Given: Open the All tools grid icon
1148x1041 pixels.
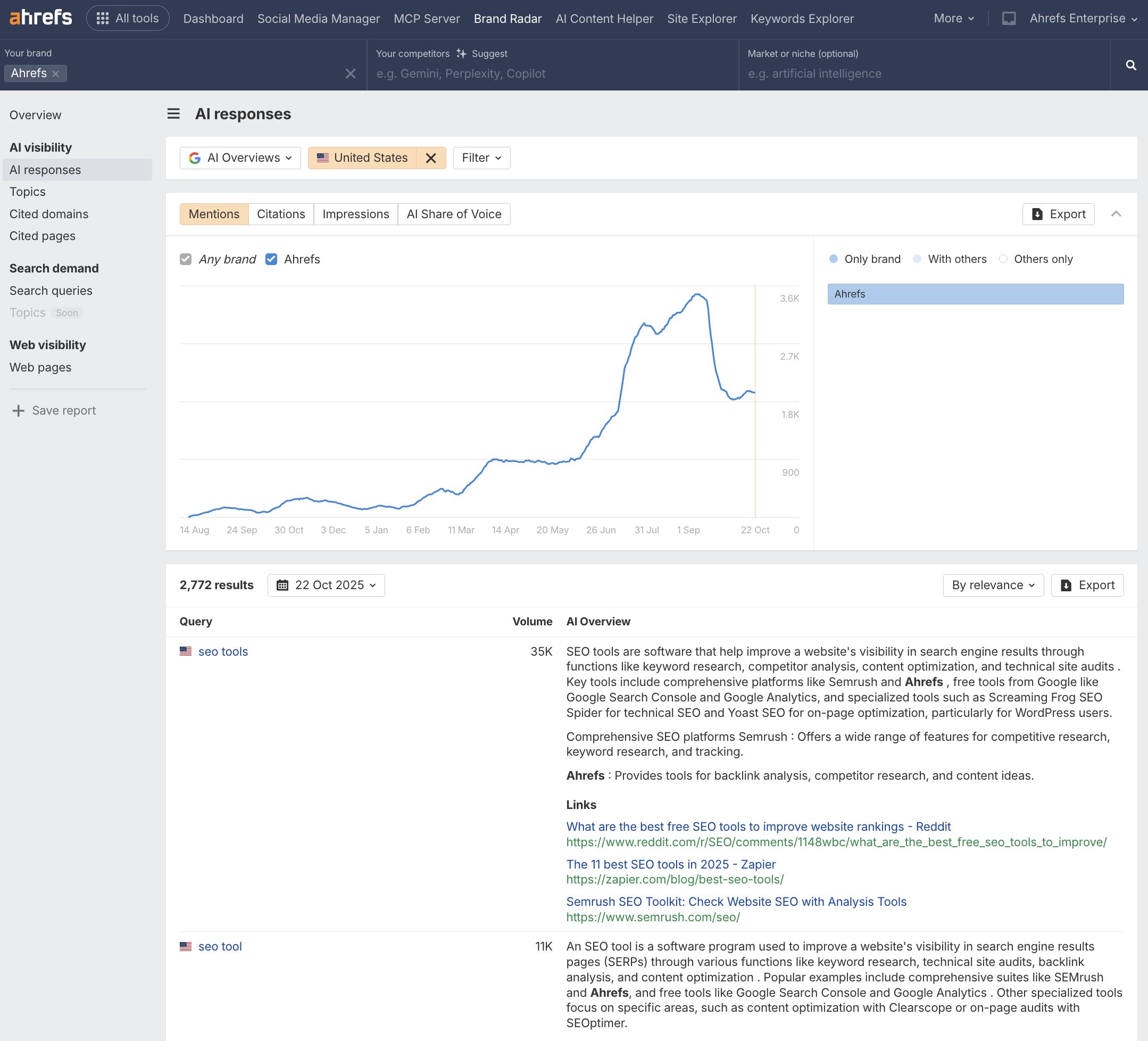Looking at the screenshot, I should pos(103,18).
